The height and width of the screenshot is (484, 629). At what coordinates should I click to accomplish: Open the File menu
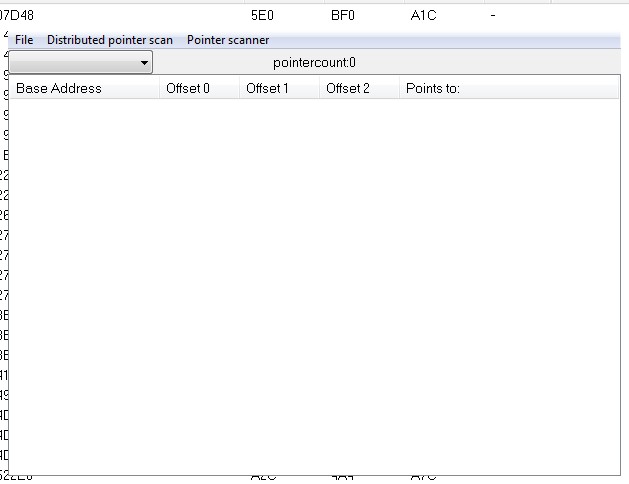click(x=24, y=40)
